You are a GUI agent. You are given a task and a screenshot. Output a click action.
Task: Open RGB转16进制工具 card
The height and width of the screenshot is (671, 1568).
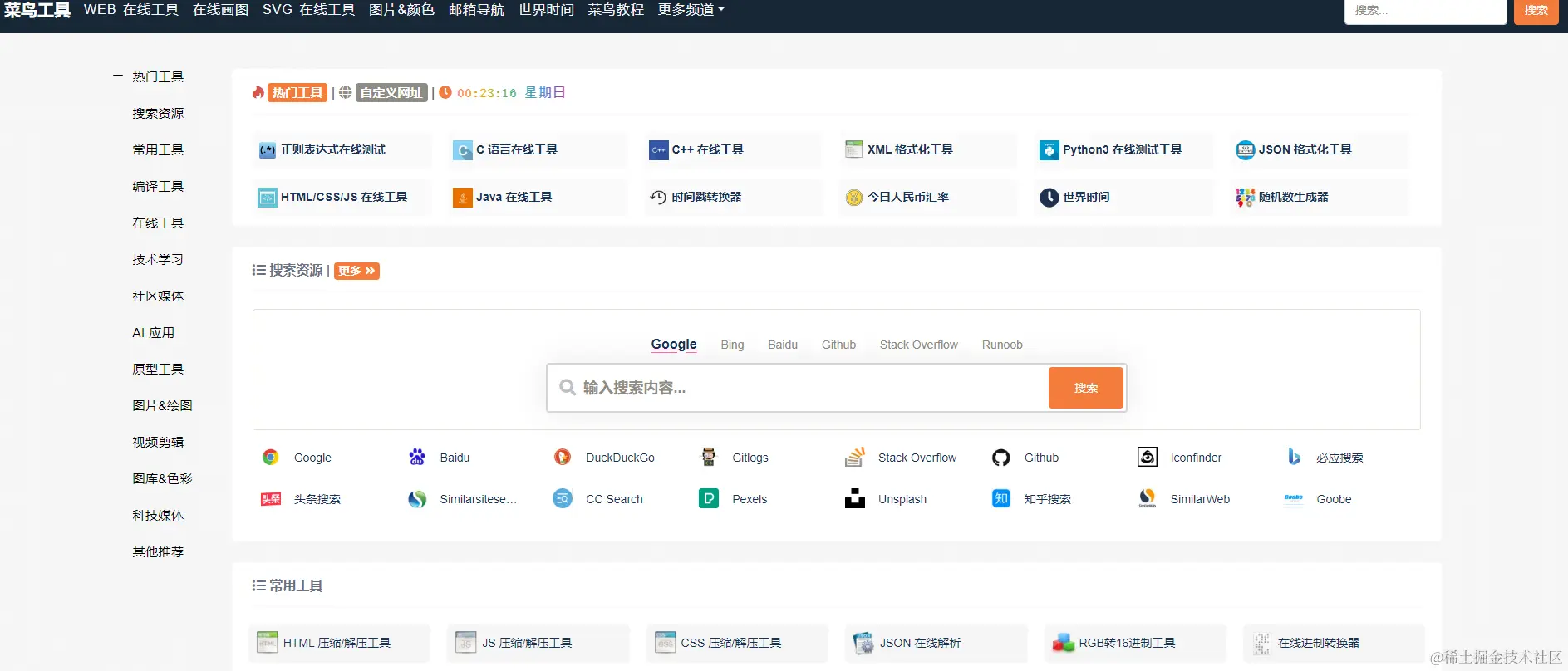[x=1135, y=643]
